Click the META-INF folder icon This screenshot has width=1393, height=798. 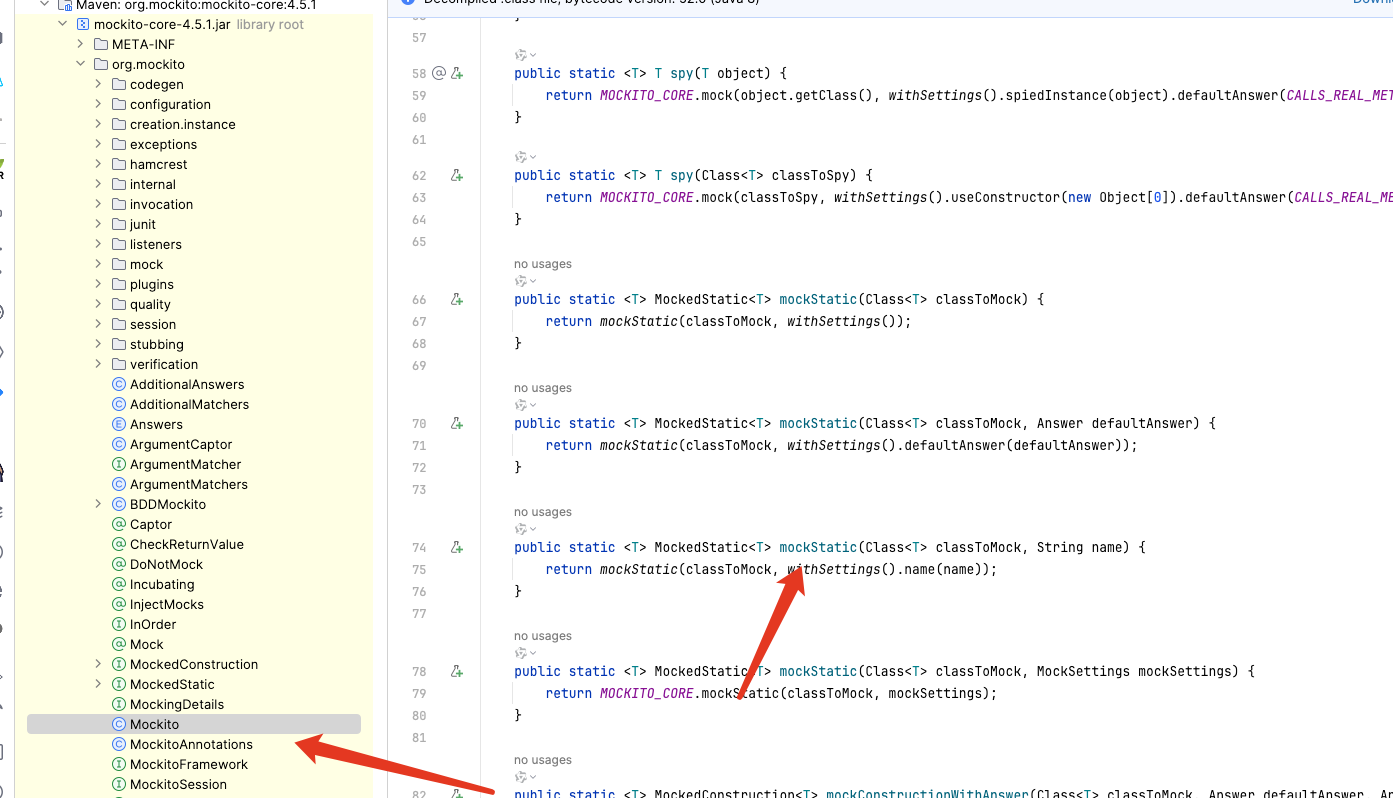[101, 44]
